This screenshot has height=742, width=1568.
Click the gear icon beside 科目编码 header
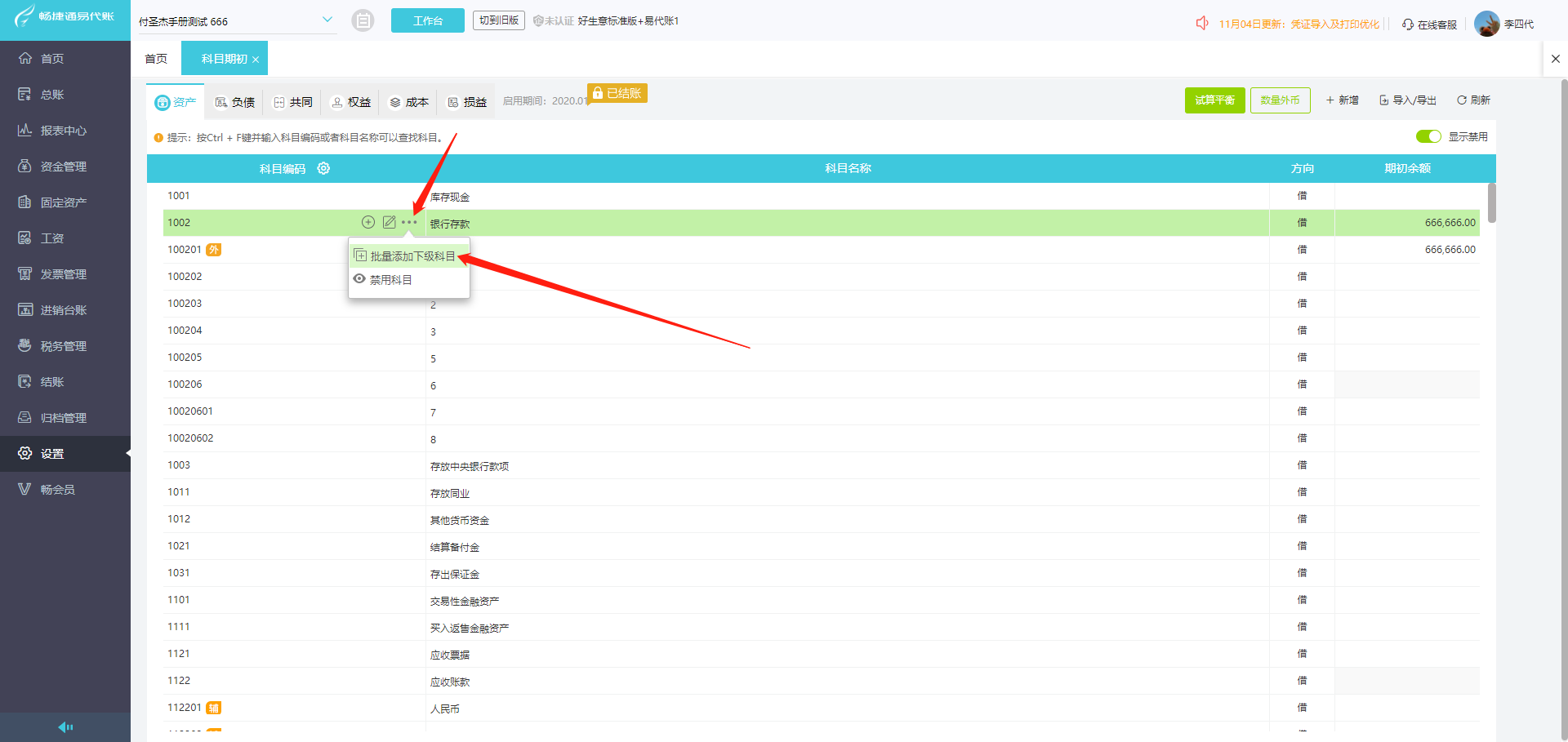click(323, 168)
